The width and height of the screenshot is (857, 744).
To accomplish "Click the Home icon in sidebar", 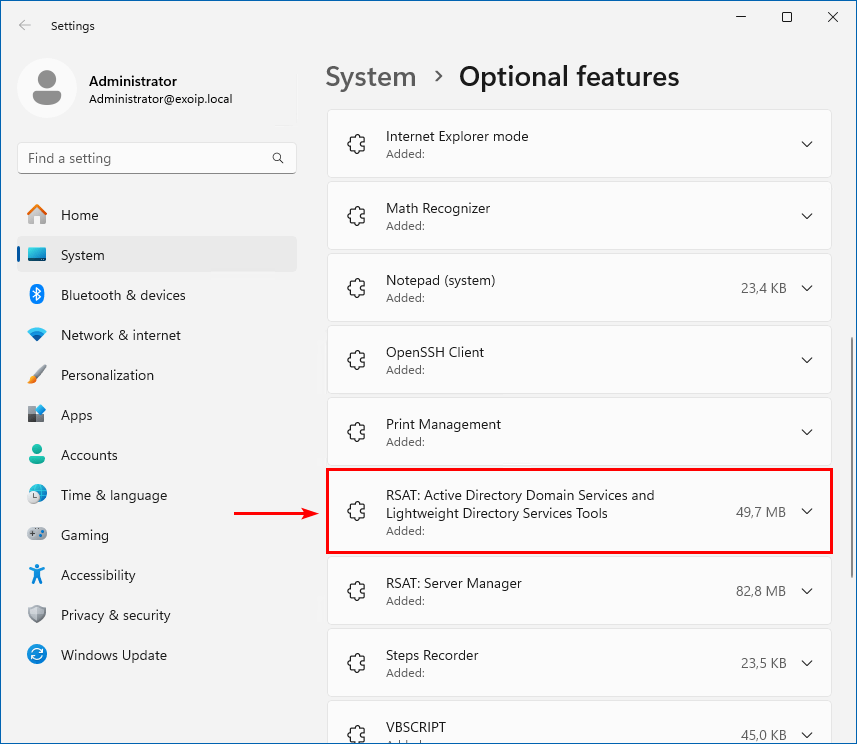I will click(x=37, y=215).
